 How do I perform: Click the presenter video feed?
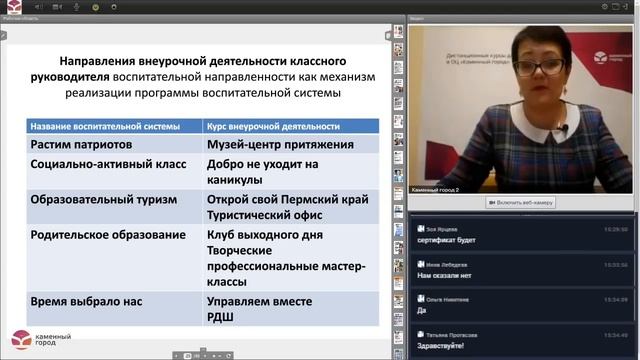(521, 109)
